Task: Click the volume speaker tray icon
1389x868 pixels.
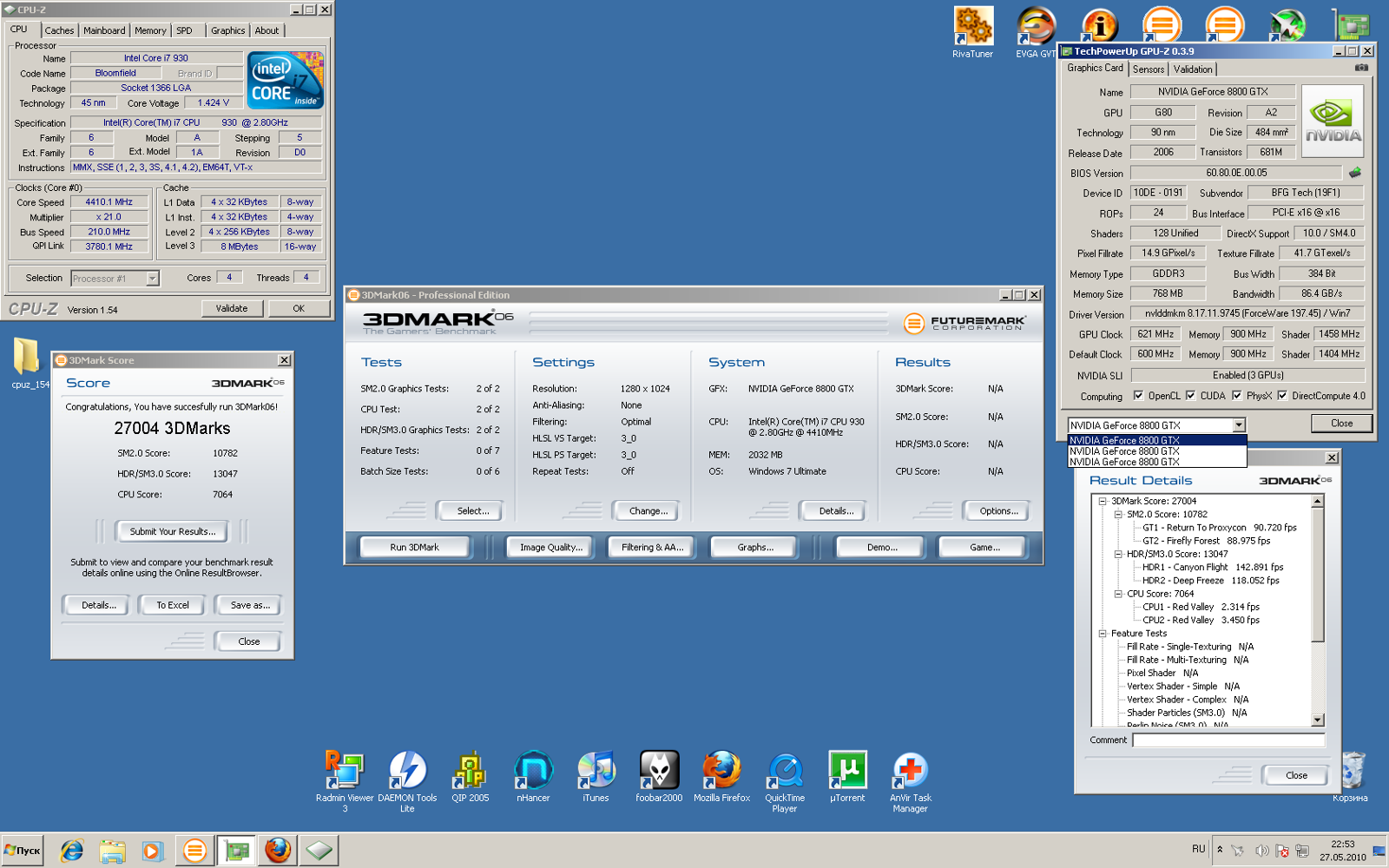Action: [1261, 851]
